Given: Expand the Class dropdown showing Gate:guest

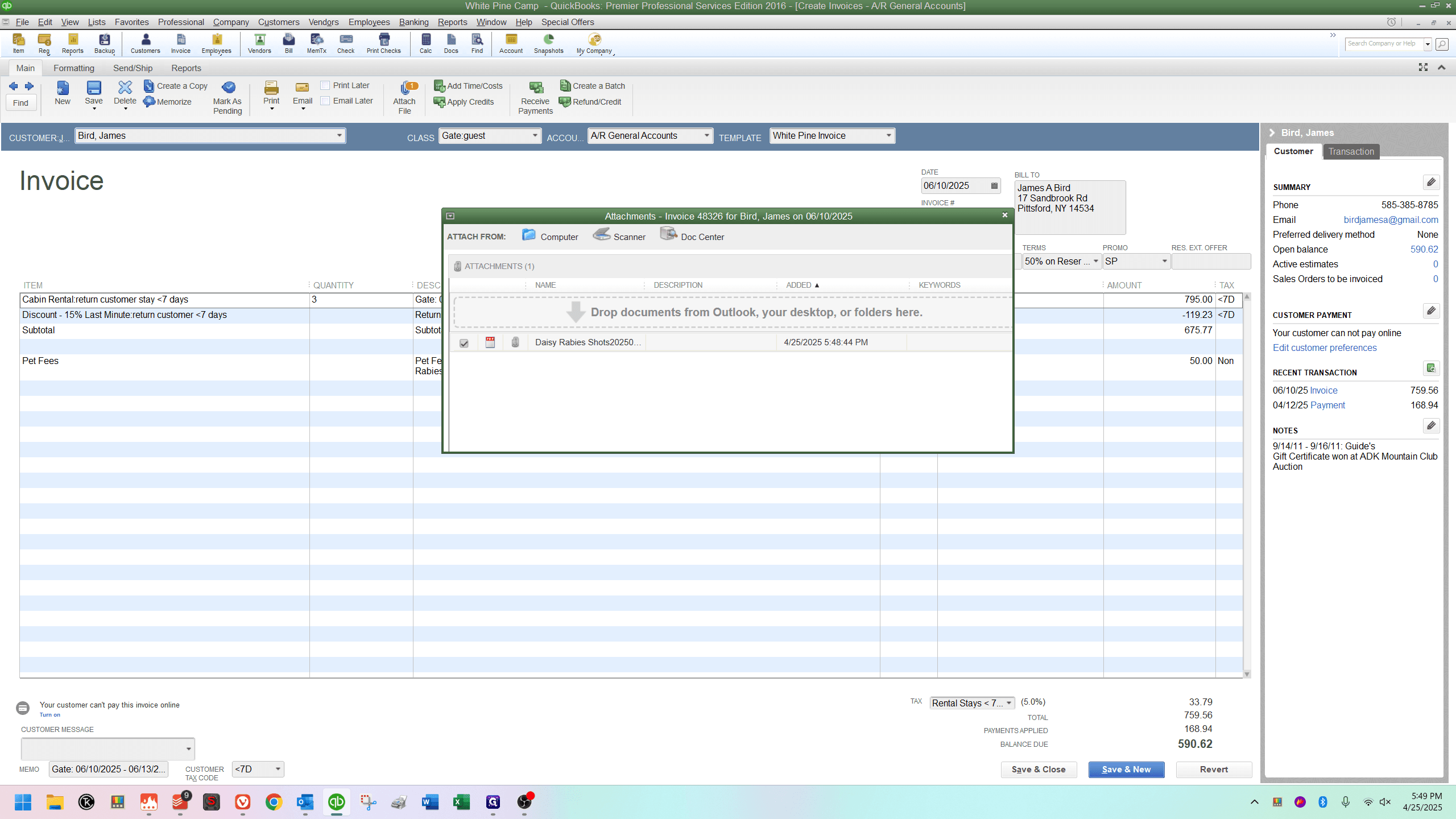Looking at the screenshot, I should tap(535, 136).
